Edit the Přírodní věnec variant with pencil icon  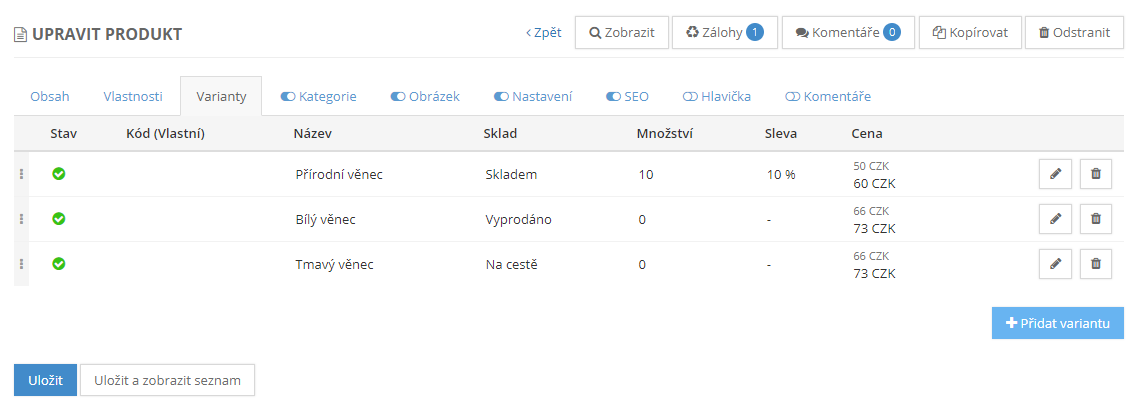click(1055, 174)
